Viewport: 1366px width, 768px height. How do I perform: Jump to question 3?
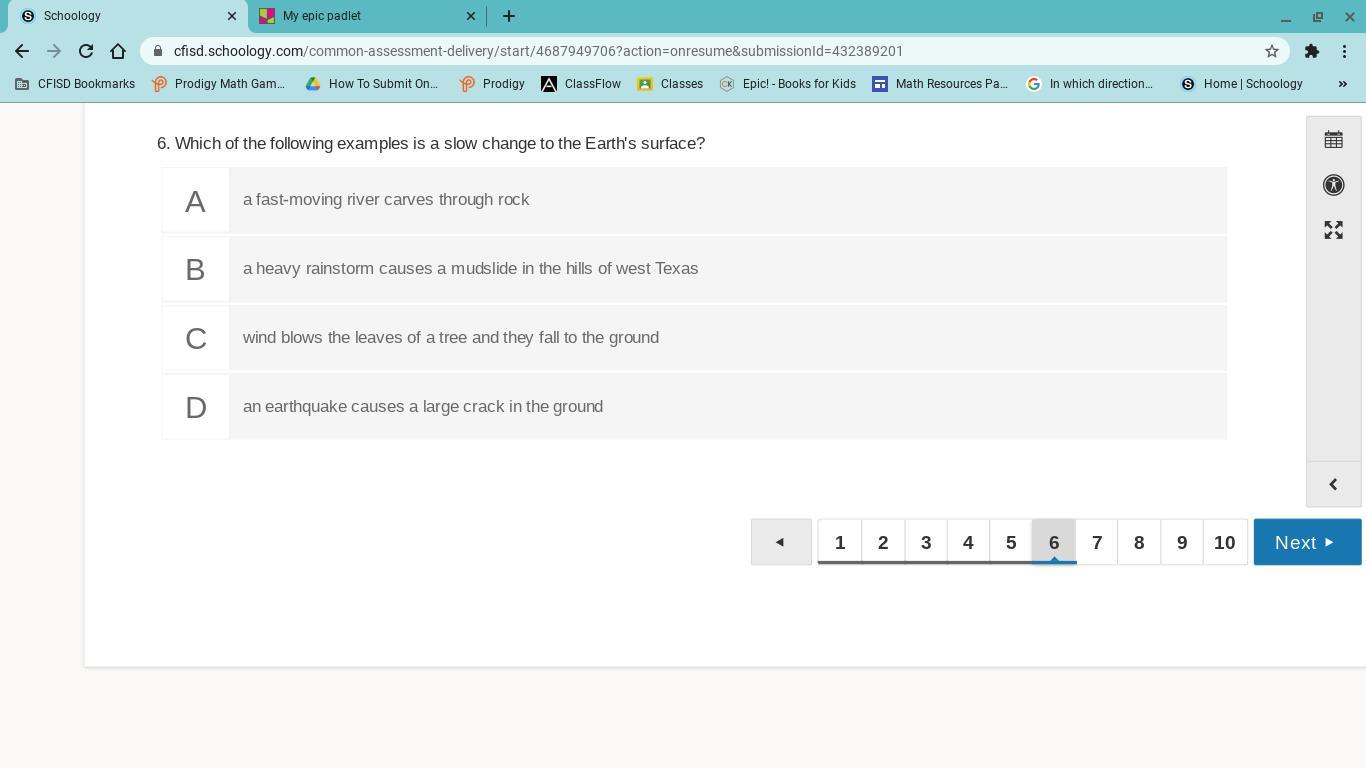point(926,542)
